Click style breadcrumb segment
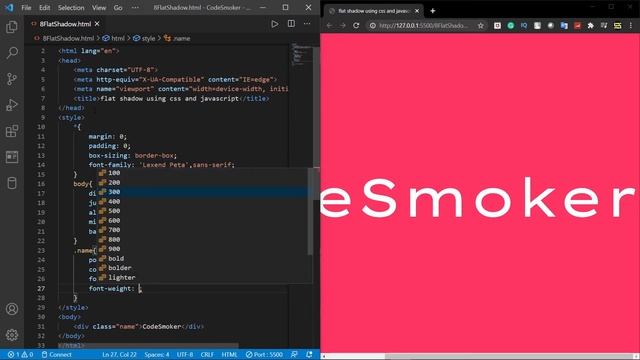 click(x=144, y=38)
